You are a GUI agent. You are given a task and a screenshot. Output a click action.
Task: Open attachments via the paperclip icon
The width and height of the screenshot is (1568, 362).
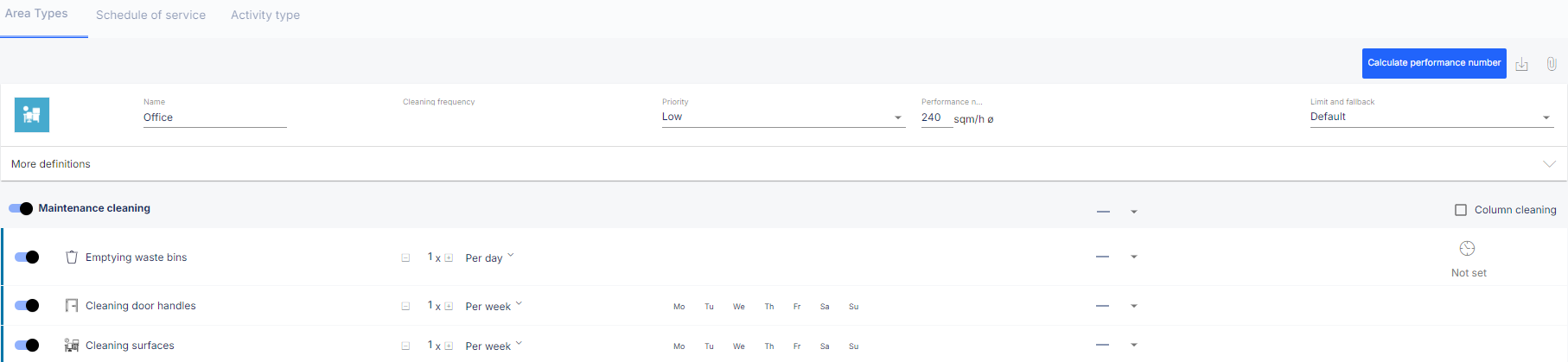pyautogui.click(x=1552, y=64)
